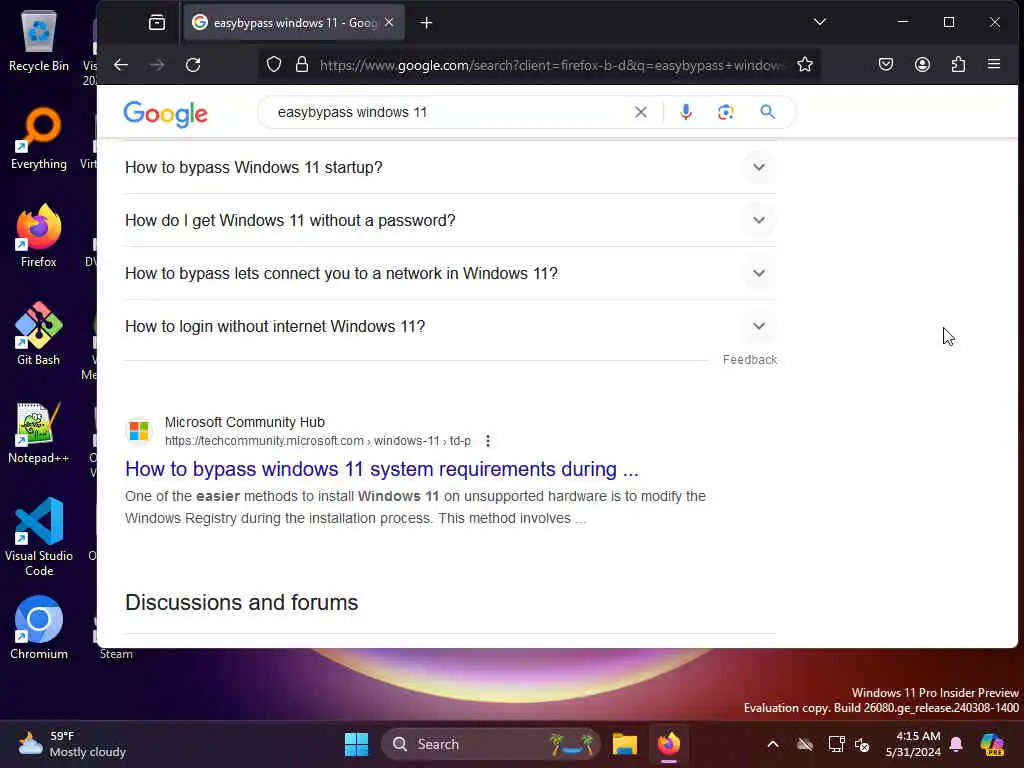The width and height of the screenshot is (1024, 768).
Task: Open Recycle Bin desktop icon
Action: click(39, 41)
